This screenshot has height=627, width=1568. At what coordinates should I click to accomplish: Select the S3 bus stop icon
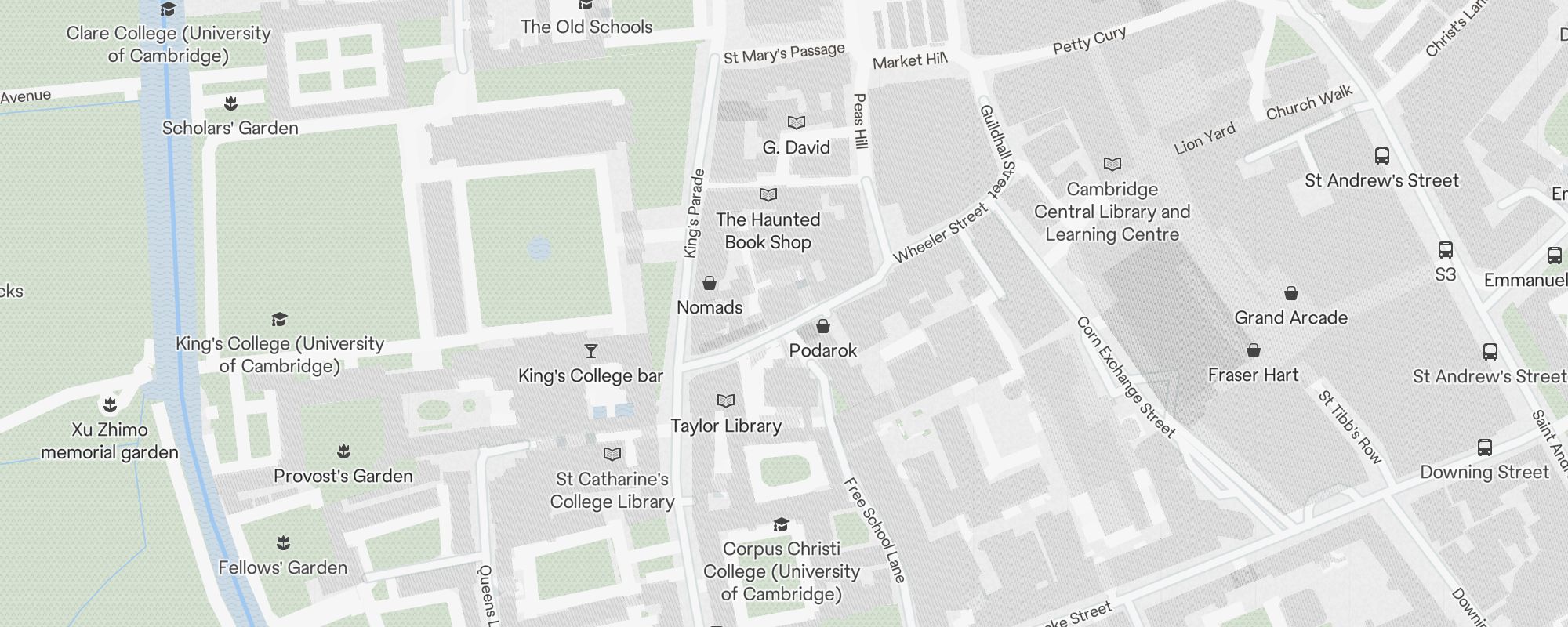[1446, 249]
